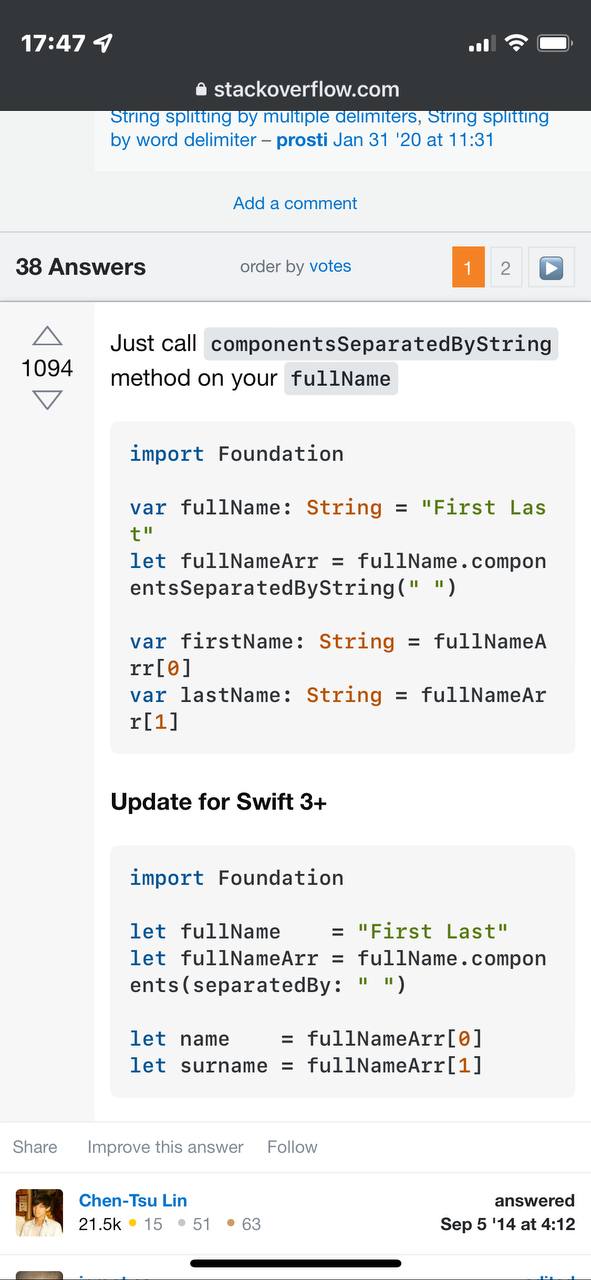The width and height of the screenshot is (591, 1280).
Task: Open prosti's user profile
Action: click(302, 140)
